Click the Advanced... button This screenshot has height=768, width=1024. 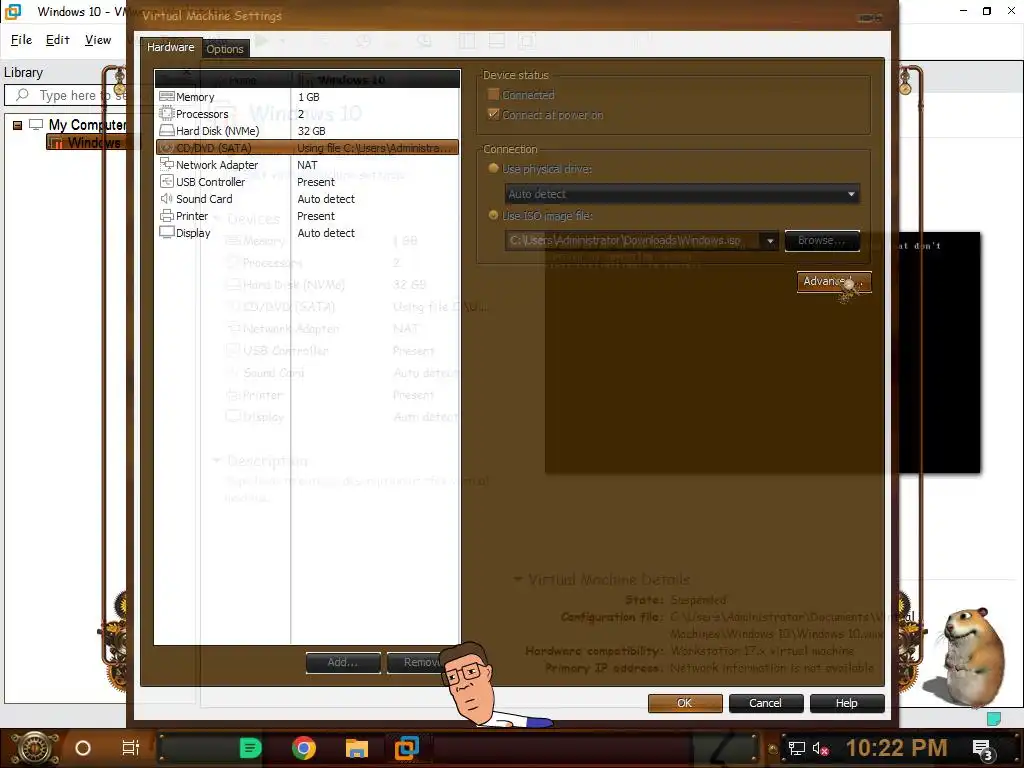(834, 281)
